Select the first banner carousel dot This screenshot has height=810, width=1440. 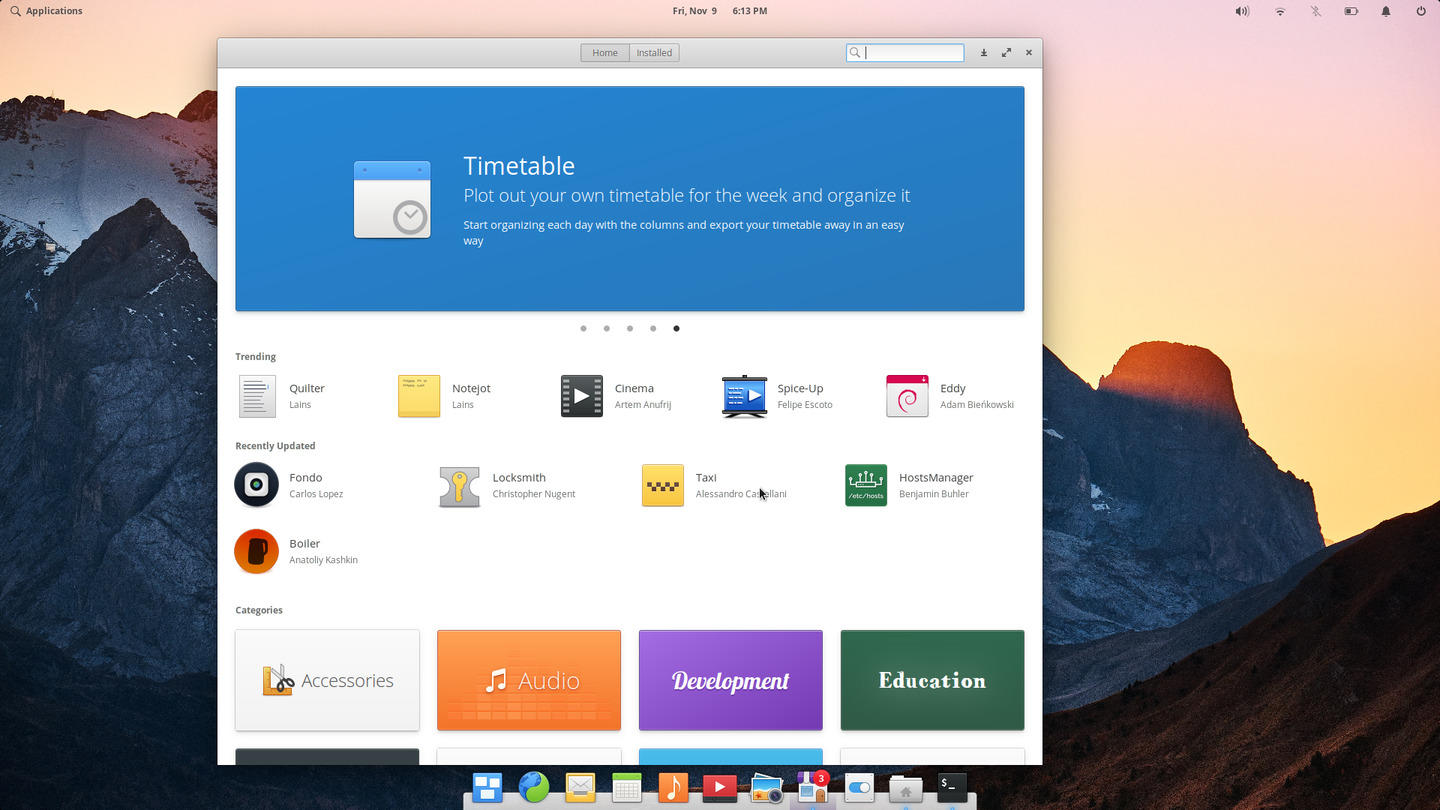click(x=583, y=328)
